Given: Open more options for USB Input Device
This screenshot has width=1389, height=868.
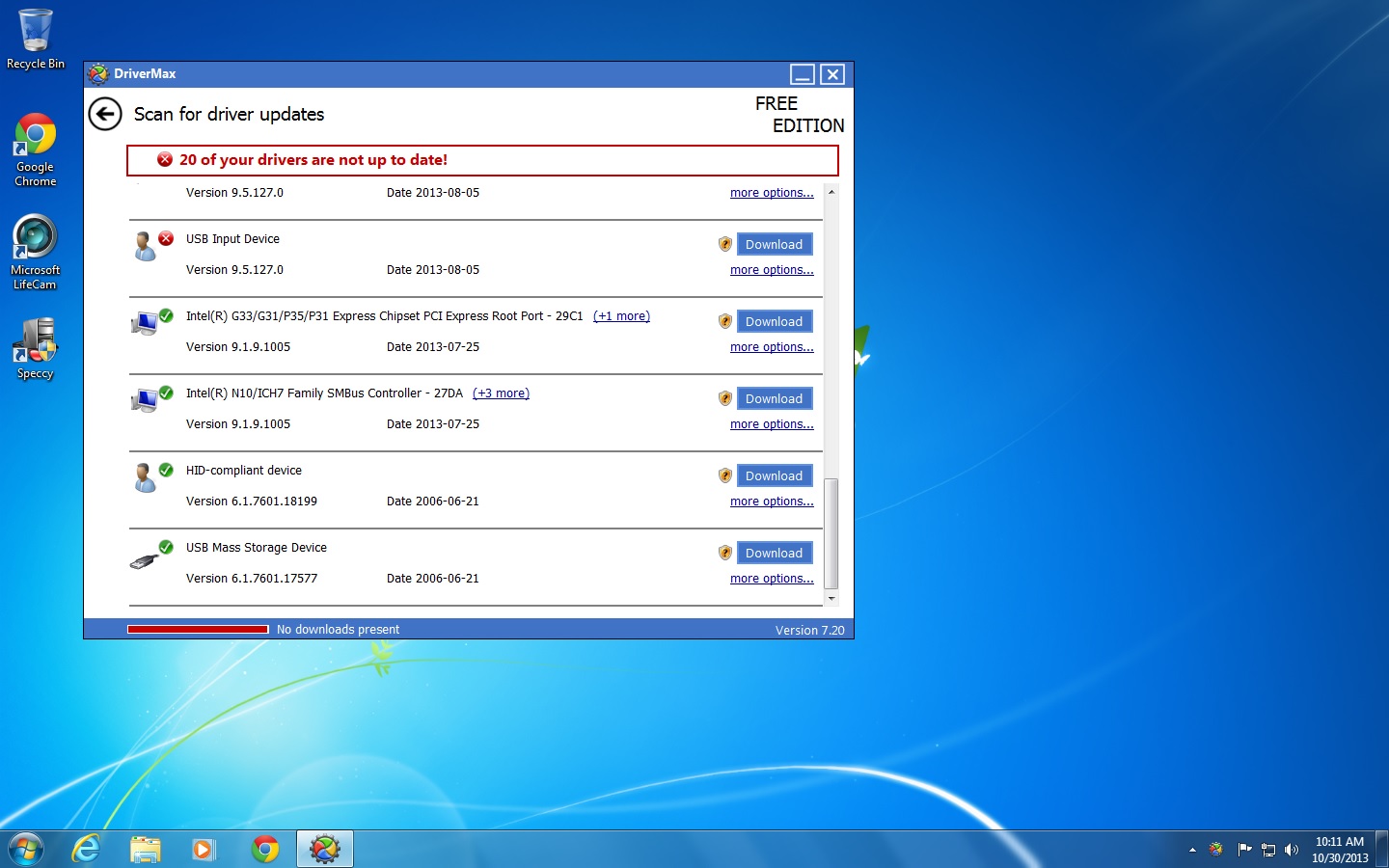Looking at the screenshot, I should [772, 270].
